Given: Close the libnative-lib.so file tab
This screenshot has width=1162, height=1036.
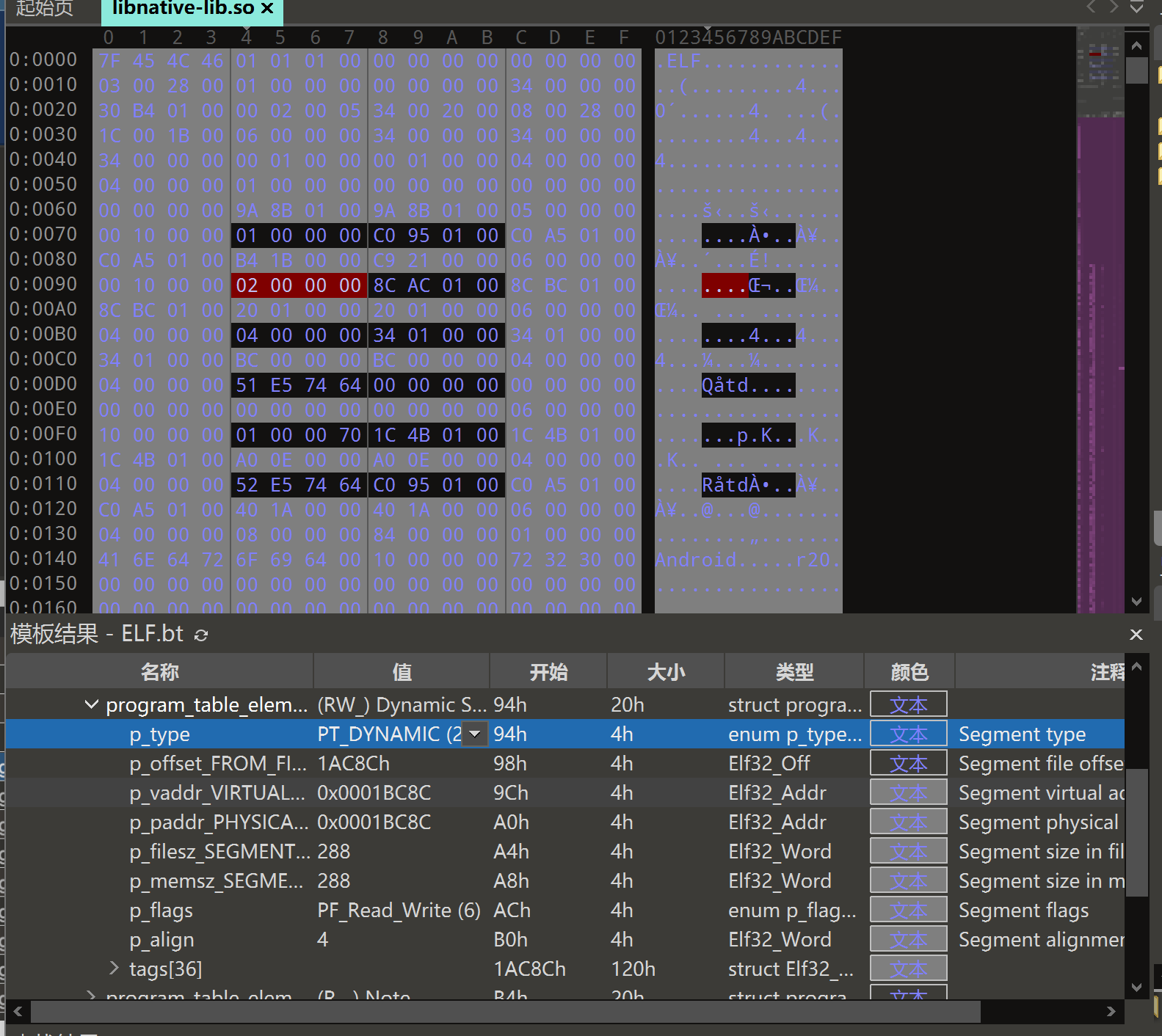Looking at the screenshot, I should pyautogui.click(x=267, y=9).
